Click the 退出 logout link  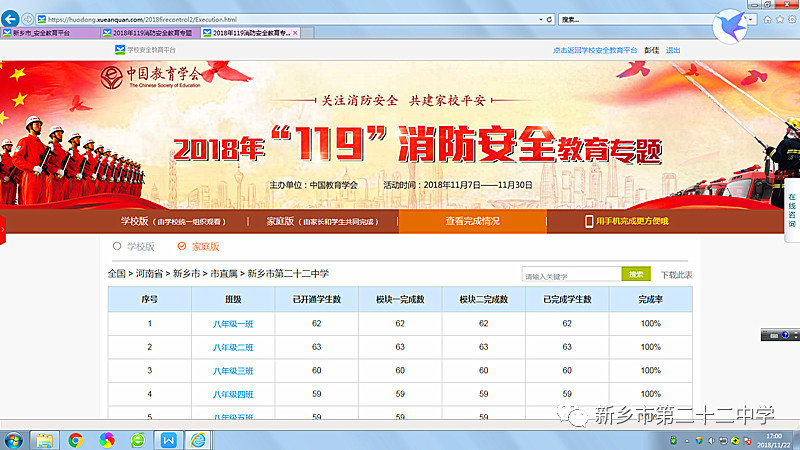(673, 51)
